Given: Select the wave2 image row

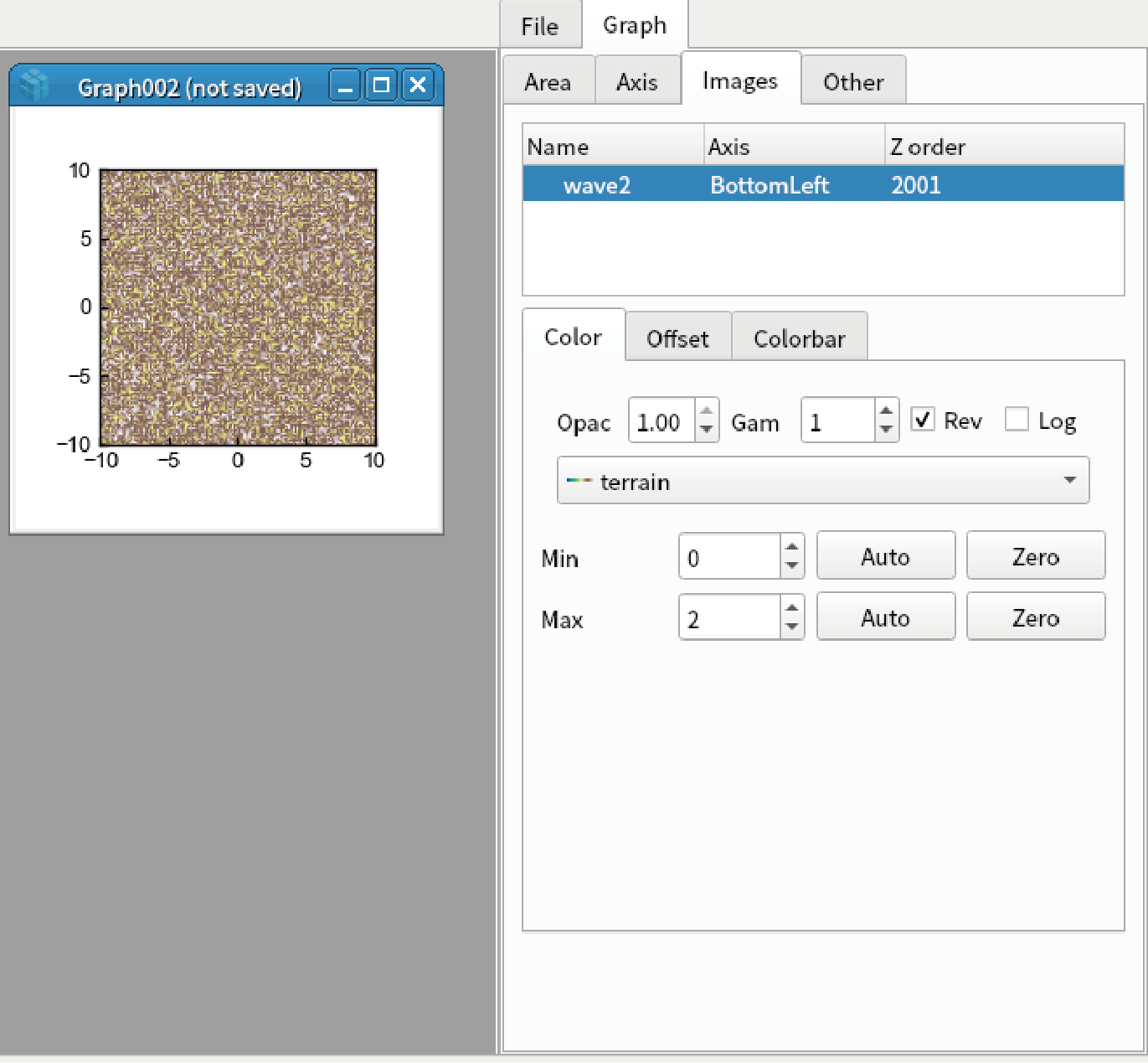Looking at the screenshot, I should [823, 184].
